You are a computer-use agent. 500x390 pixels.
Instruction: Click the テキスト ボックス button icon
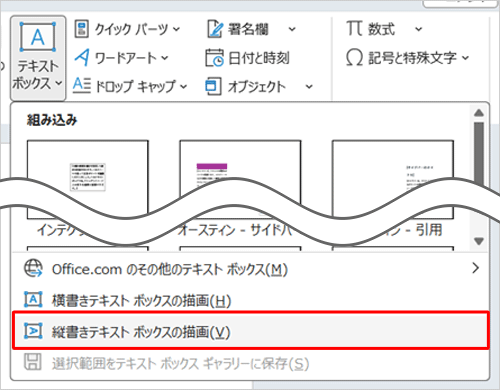click(x=38, y=37)
